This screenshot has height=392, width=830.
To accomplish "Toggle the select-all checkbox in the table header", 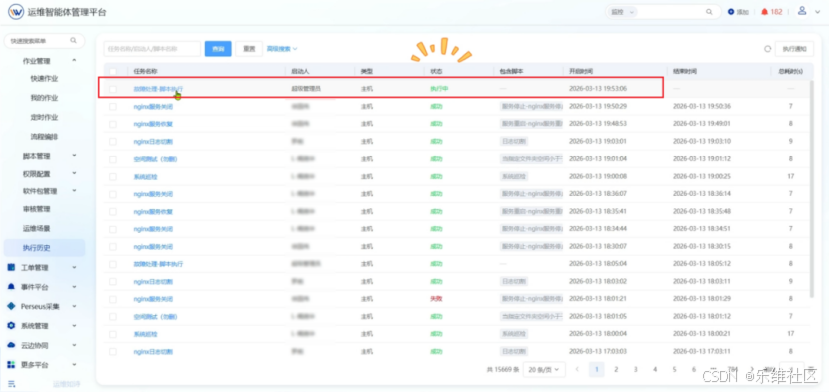I will 113,71.
